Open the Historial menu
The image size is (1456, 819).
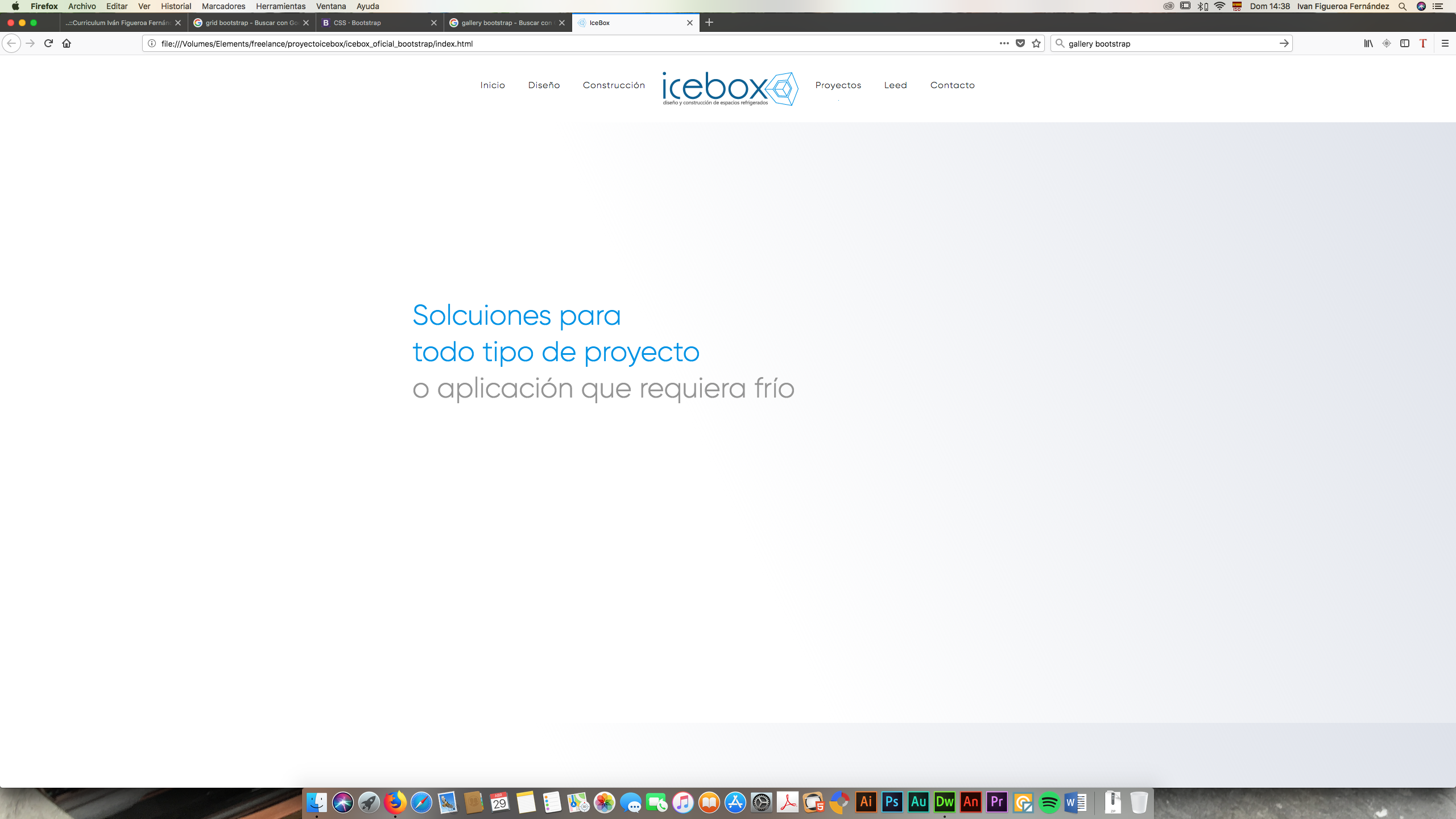coord(176,6)
